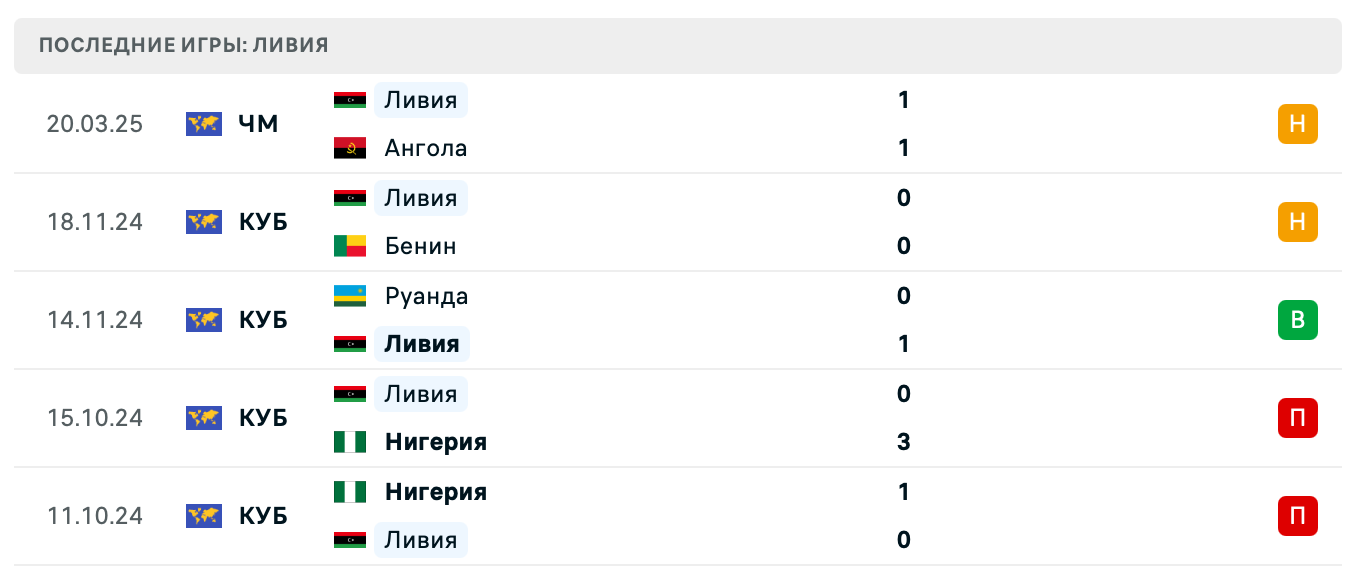This screenshot has width=1358, height=582.
Task: Click the Angola flag icon
Action: pyautogui.click(x=348, y=147)
